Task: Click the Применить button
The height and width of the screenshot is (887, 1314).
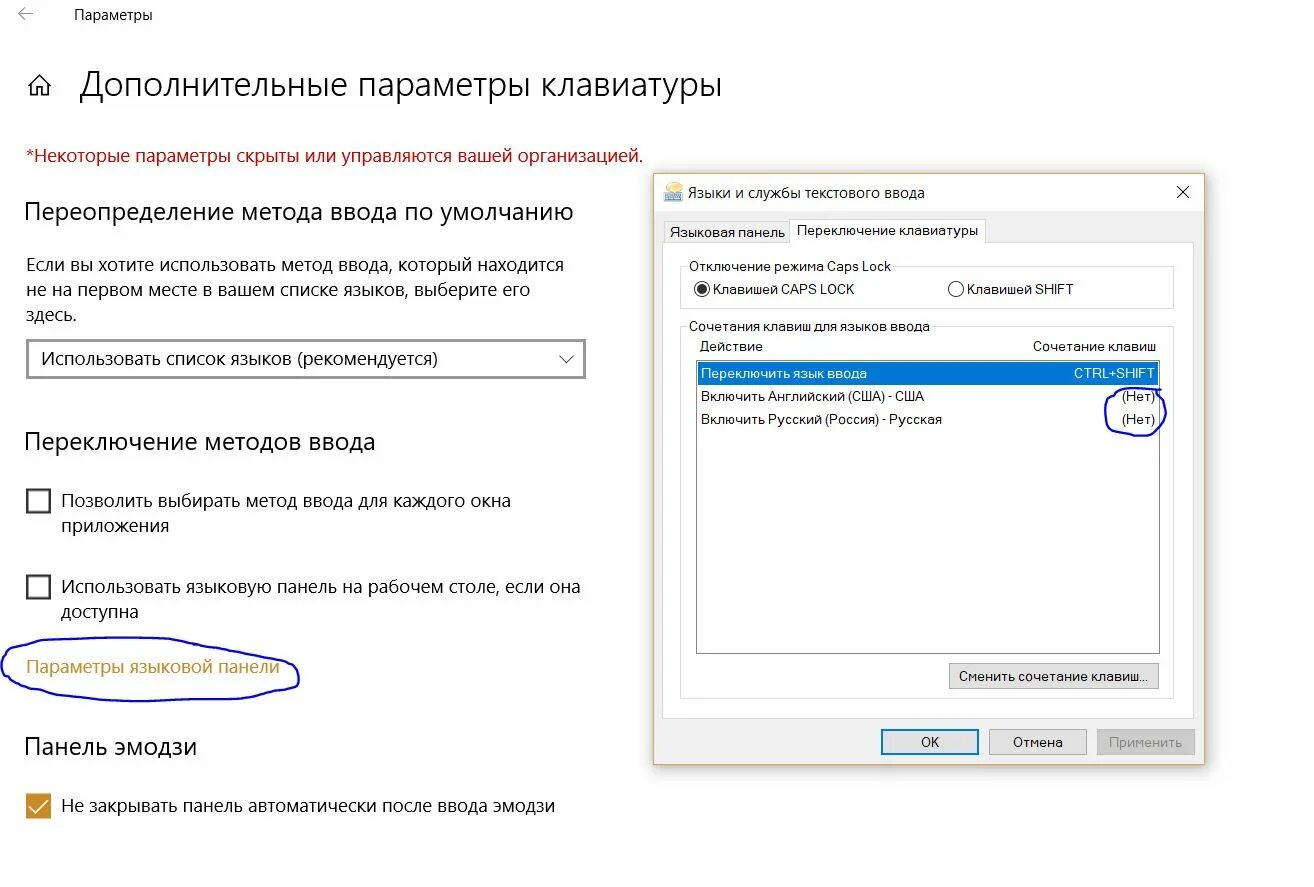Action: tap(1145, 742)
